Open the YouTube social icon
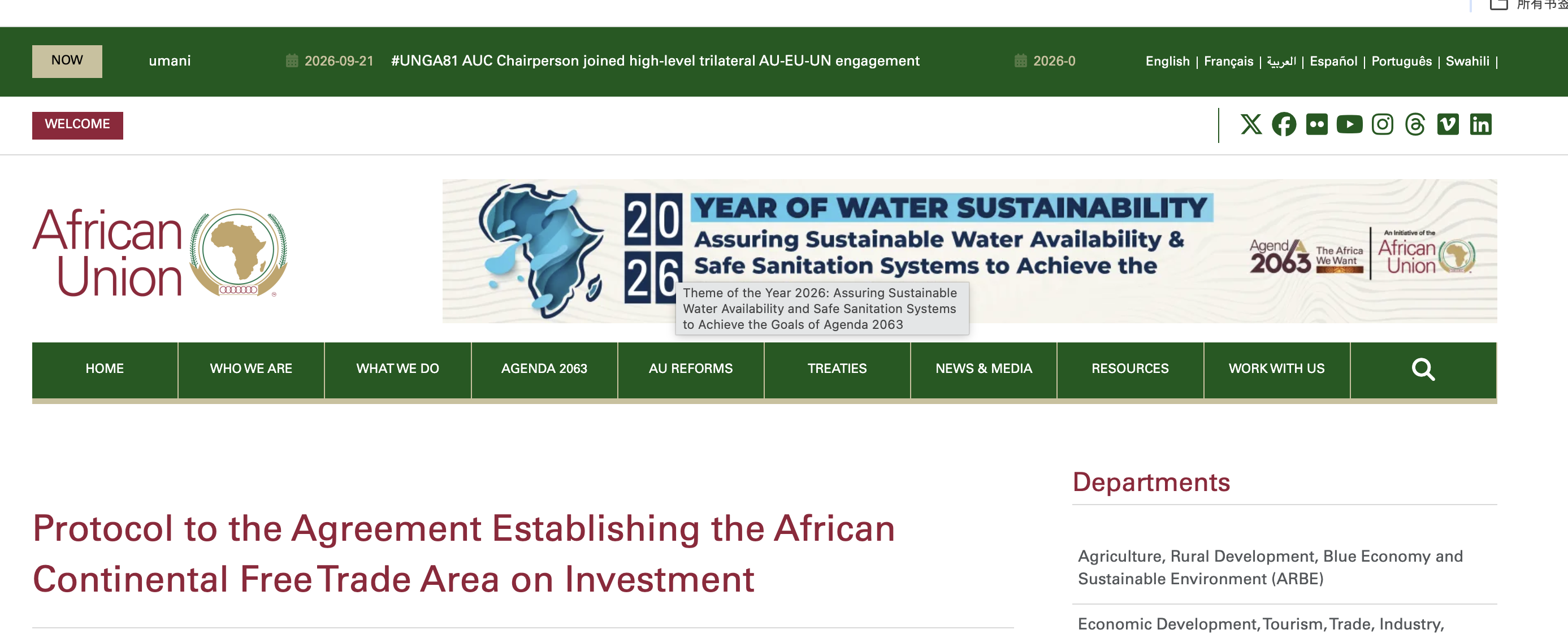This screenshot has width=1568, height=634. (x=1349, y=124)
